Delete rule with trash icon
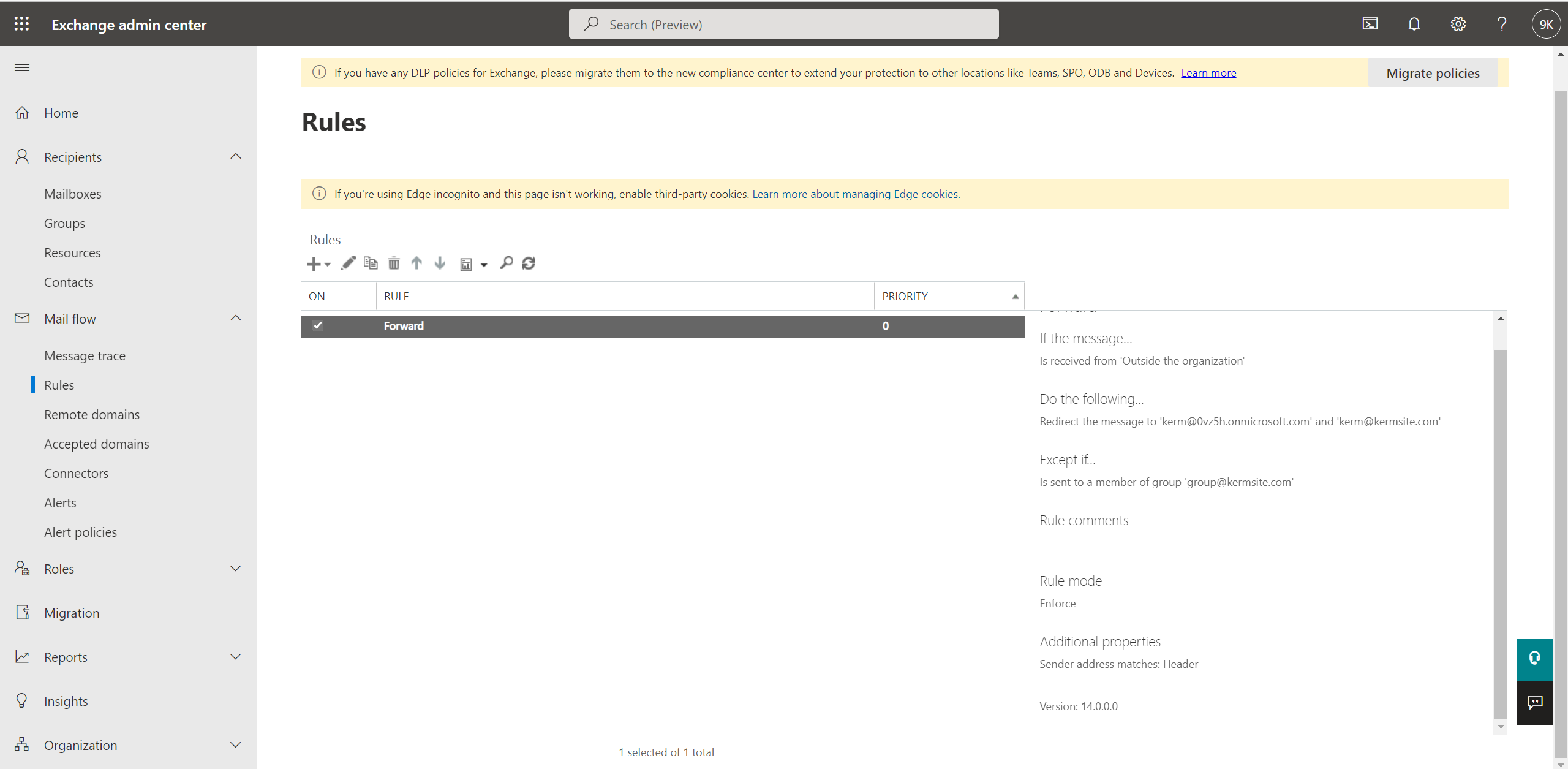This screenshot has height=769, width=1568. [394, 263]
